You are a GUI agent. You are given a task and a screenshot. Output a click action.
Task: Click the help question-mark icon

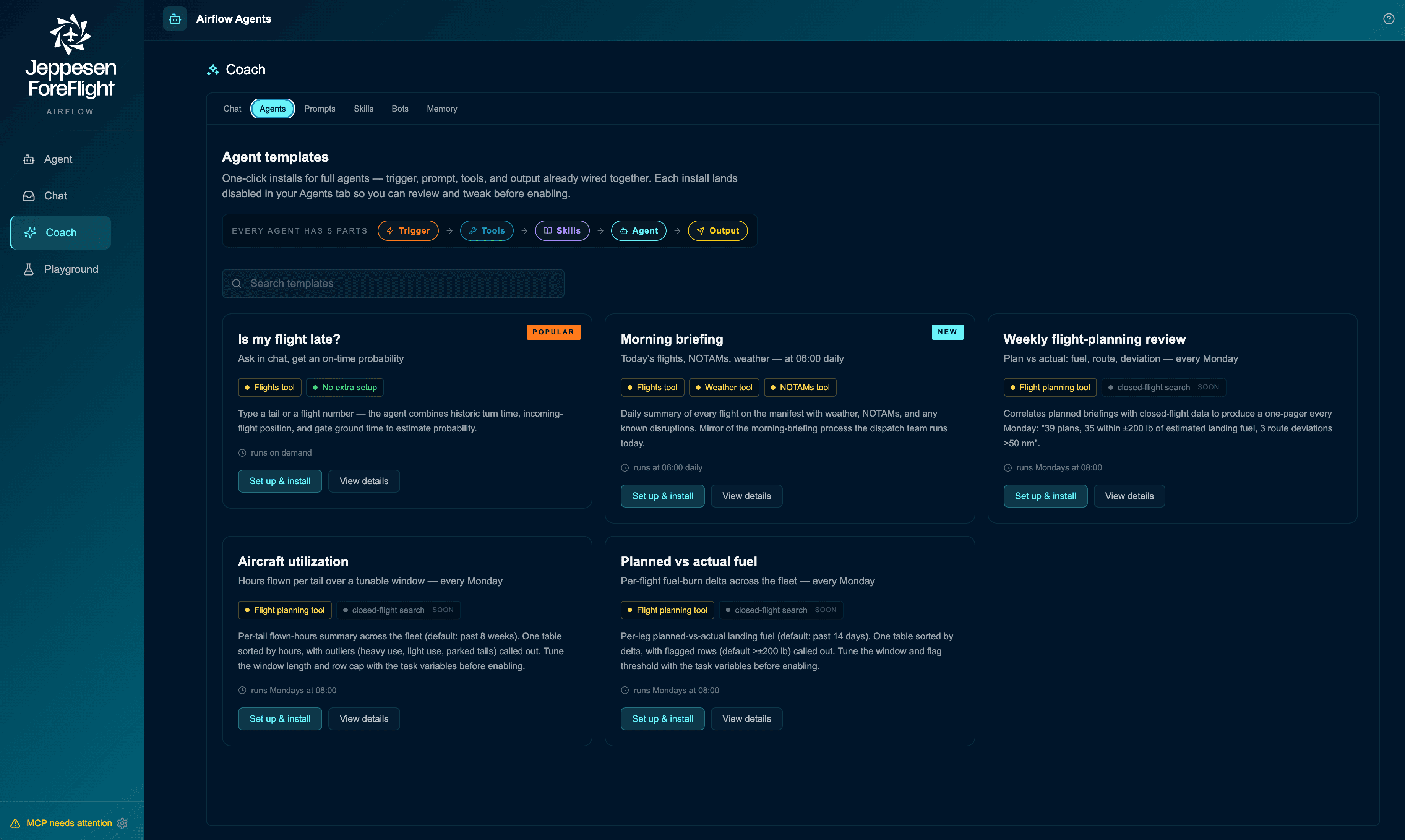tap(1389, 19)
